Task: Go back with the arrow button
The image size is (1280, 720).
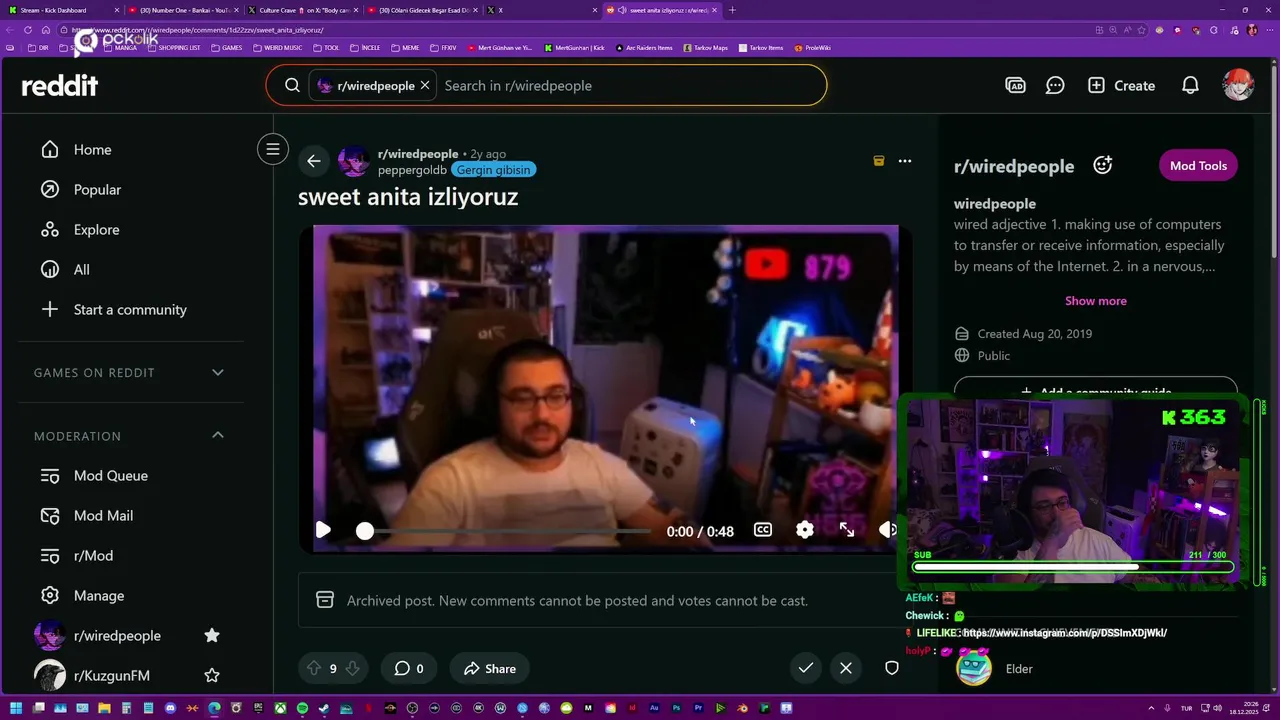Action: [314, 161]
